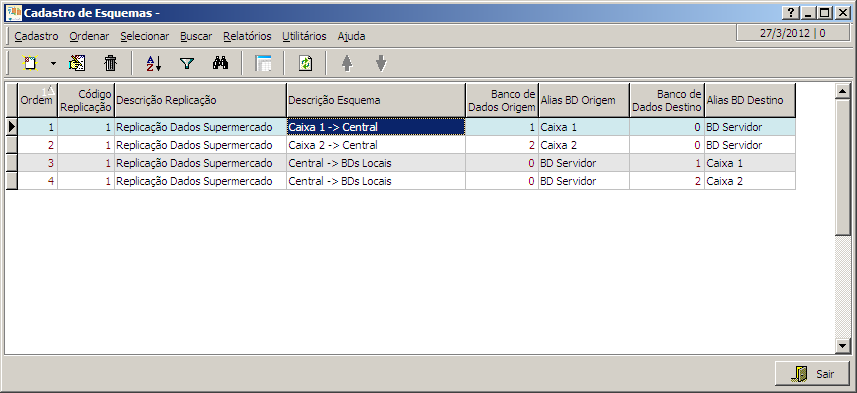Click the Move Up arrow icon

click(x=347, y=63)
